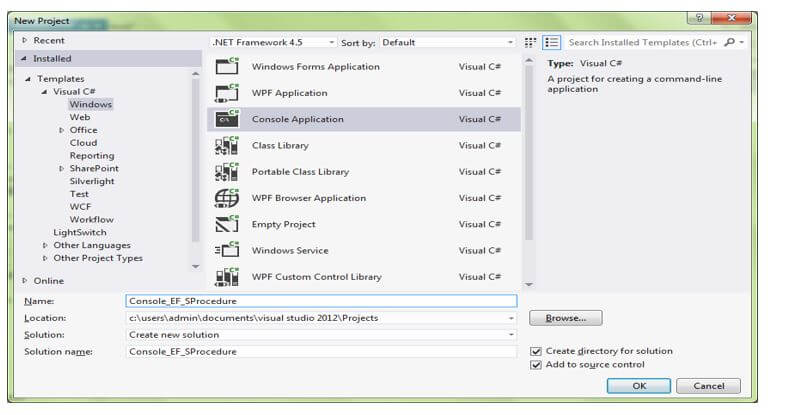Viewport: 805px width, 415px height.
Task: Select the Empty Project template icon
Action: 227,224
